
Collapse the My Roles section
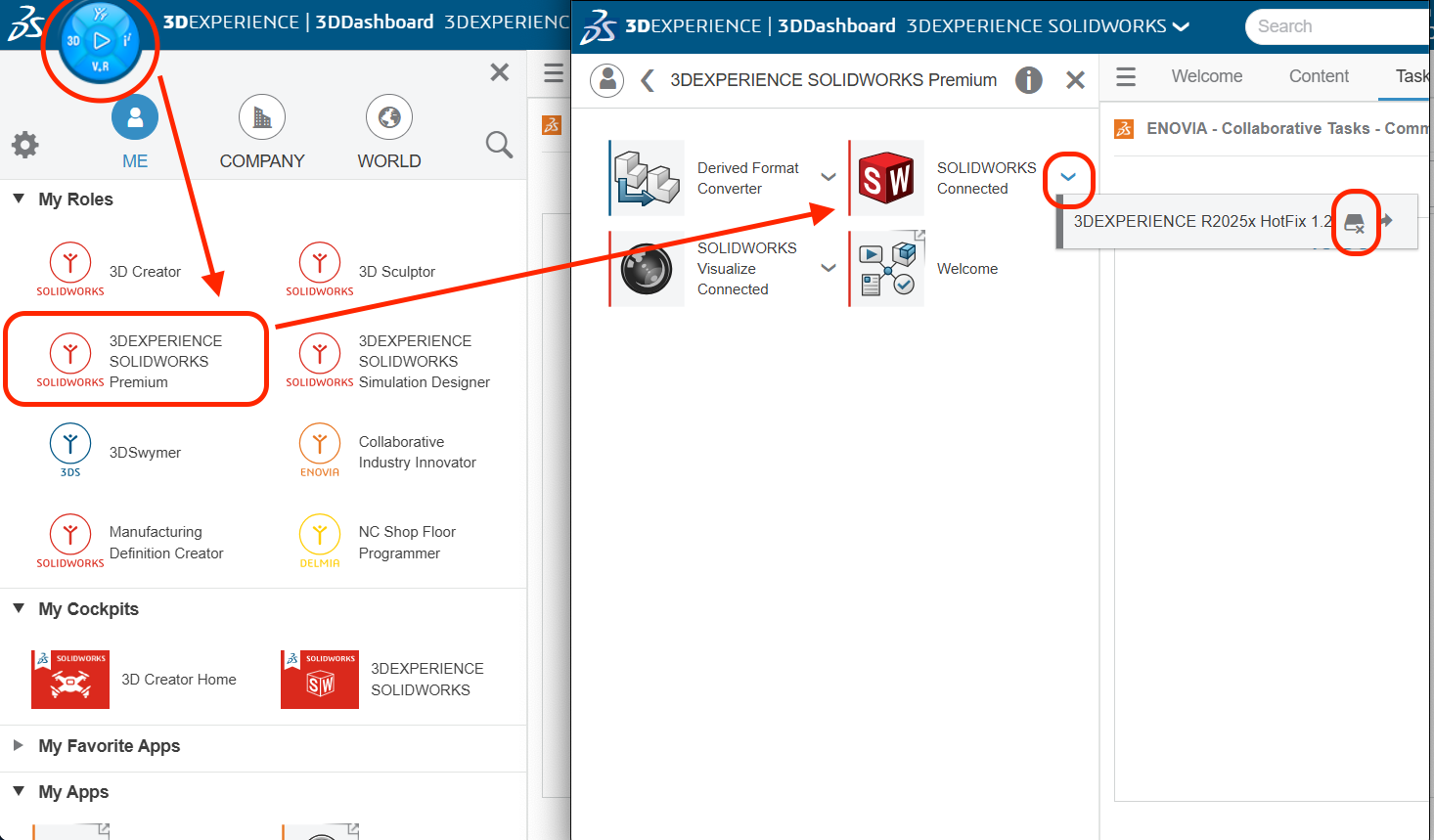(19, 199)
